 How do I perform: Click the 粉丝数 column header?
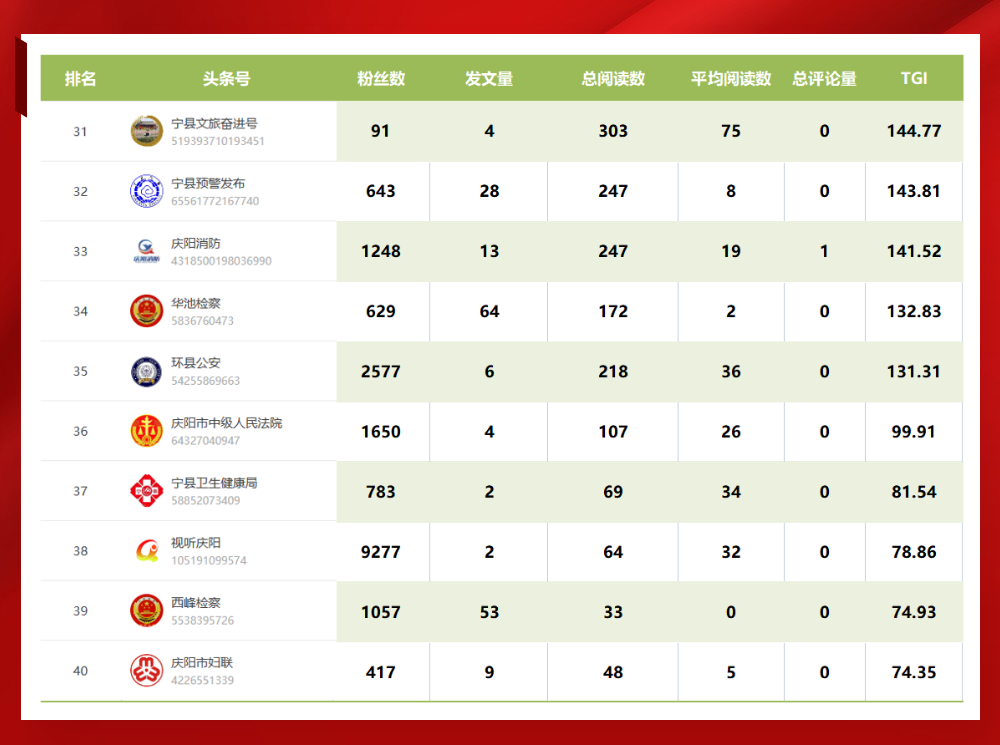[381, 79]
